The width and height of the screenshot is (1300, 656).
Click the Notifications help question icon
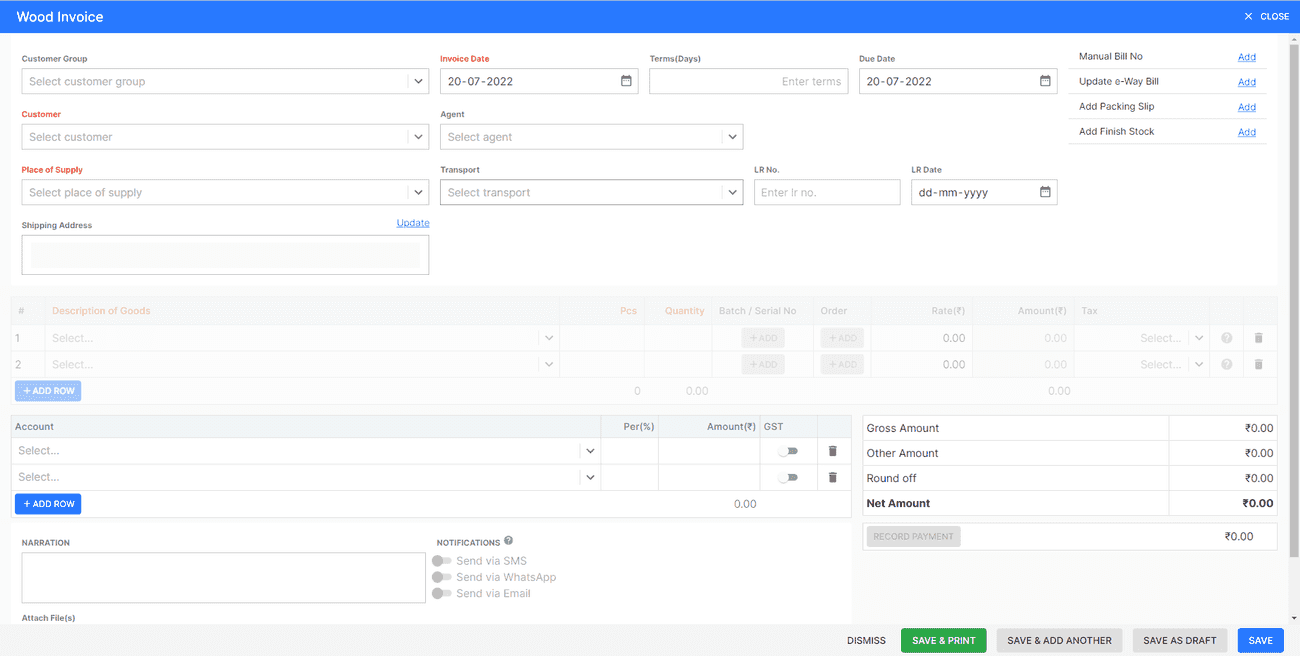[509, 541]
